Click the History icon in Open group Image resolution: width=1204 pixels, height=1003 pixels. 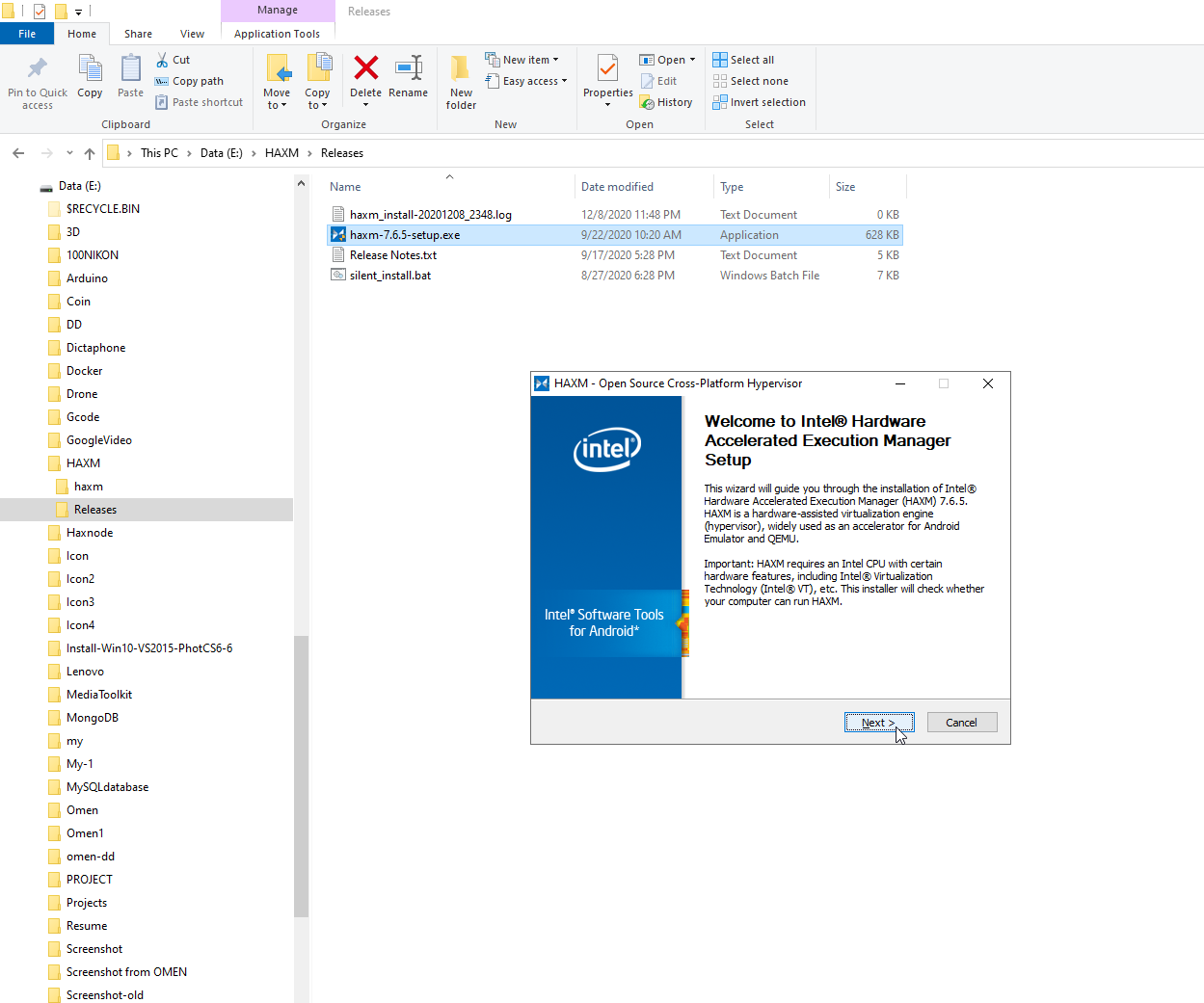[x=648, y=102]
